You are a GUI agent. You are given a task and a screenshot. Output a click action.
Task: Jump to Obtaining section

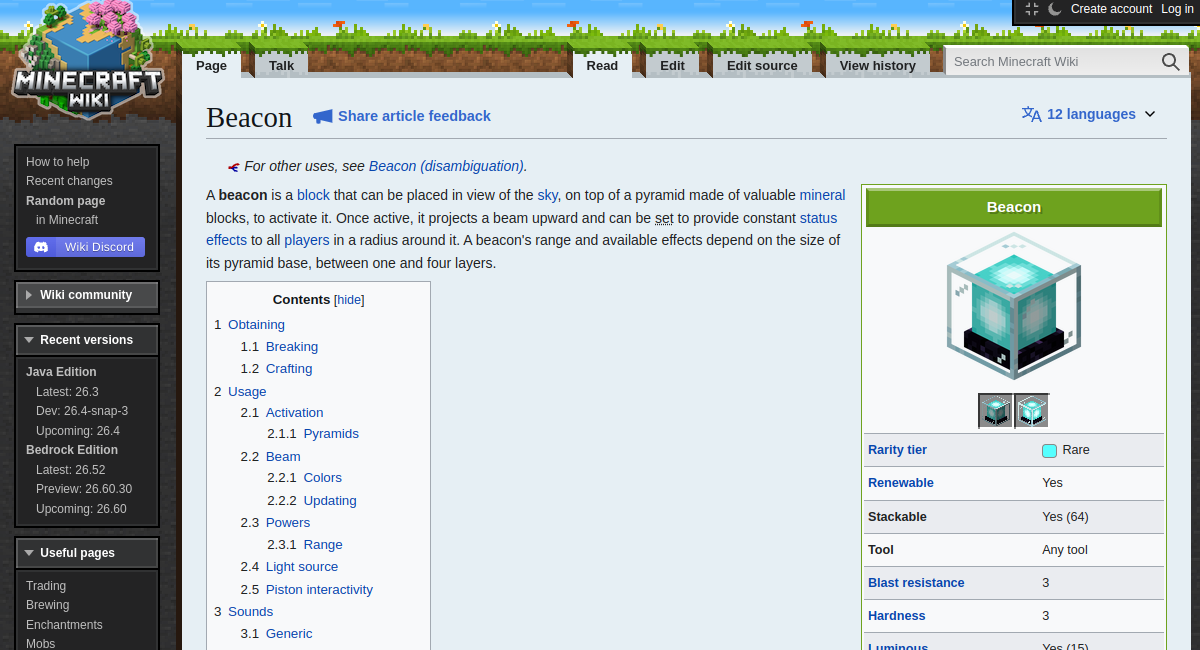tap(256, 325)
